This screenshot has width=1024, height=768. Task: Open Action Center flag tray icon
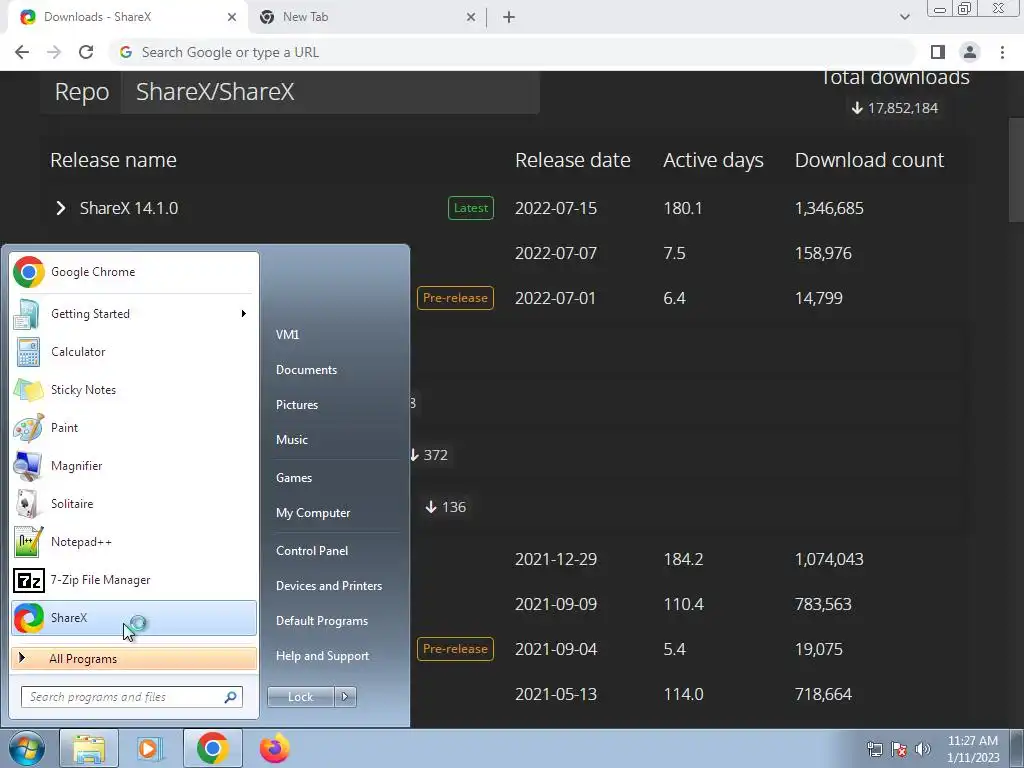(899, 749)
